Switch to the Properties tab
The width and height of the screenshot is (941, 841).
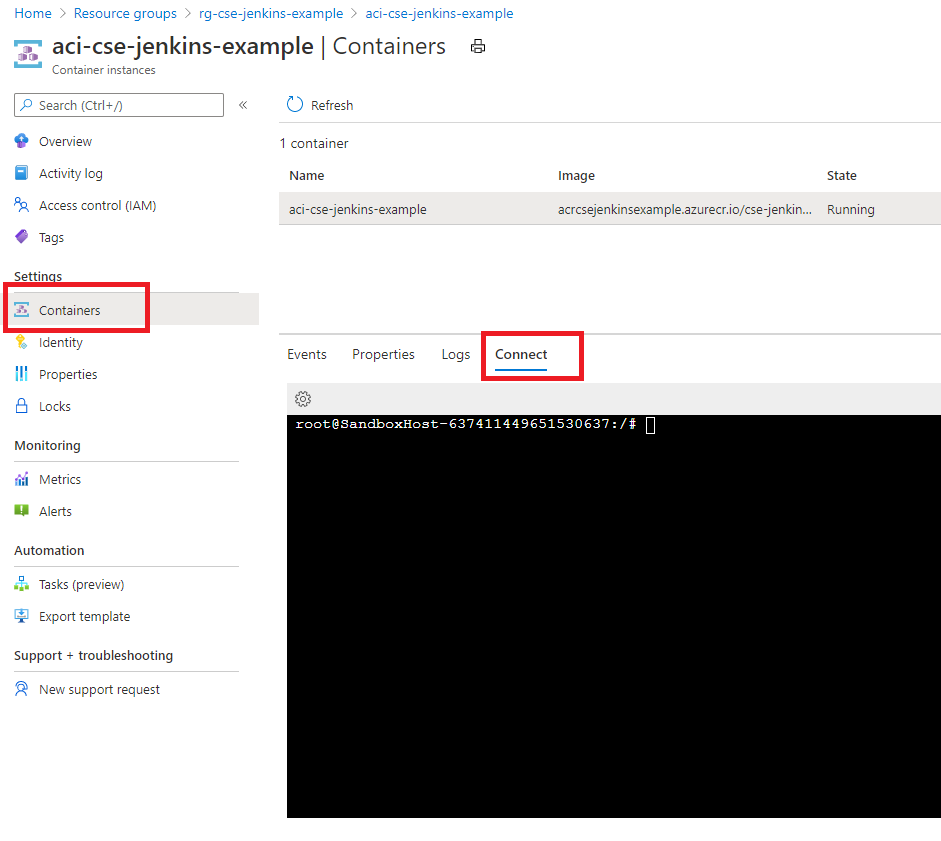(x=383, y=355)
